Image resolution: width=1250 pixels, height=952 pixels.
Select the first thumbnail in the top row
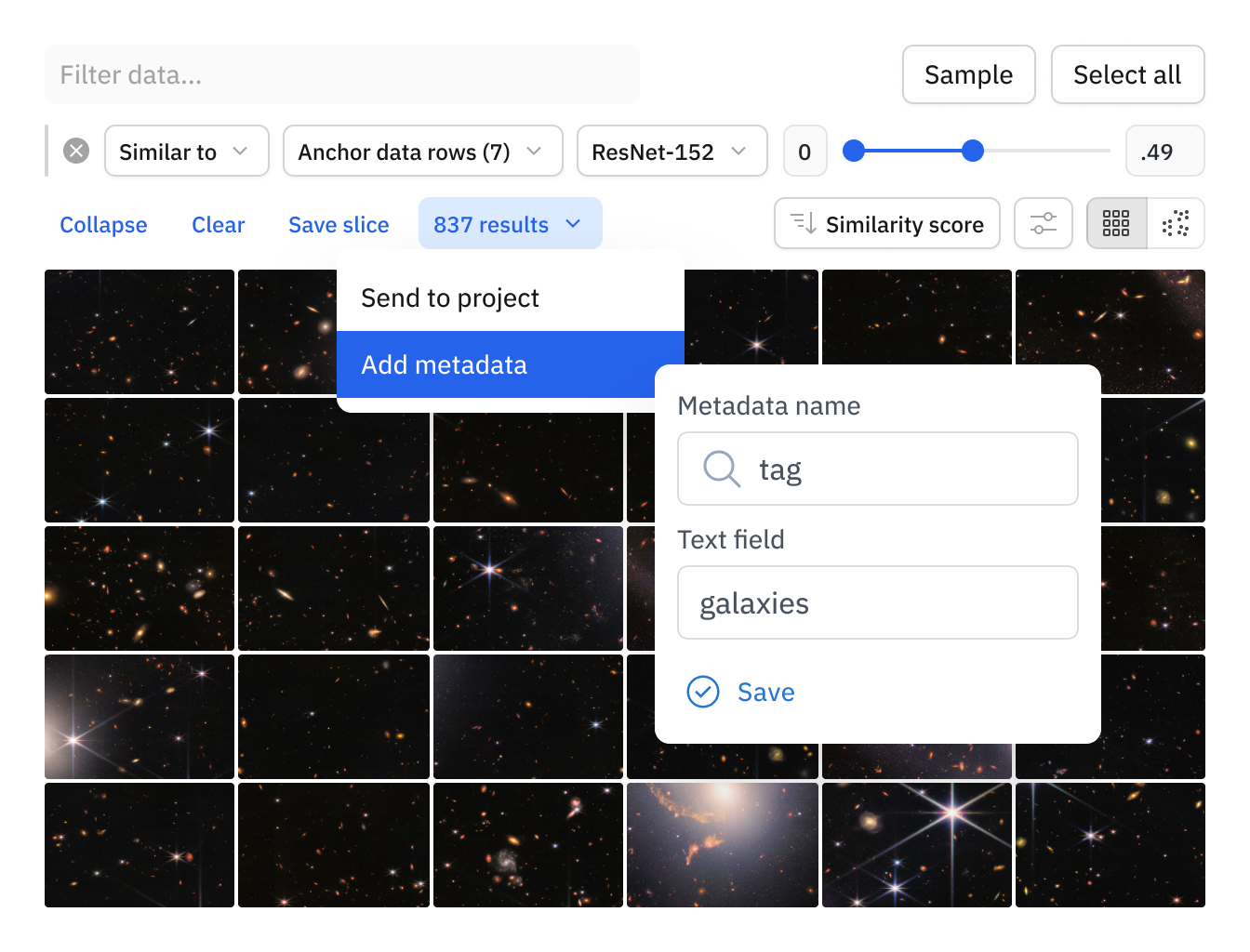(140, 332)
